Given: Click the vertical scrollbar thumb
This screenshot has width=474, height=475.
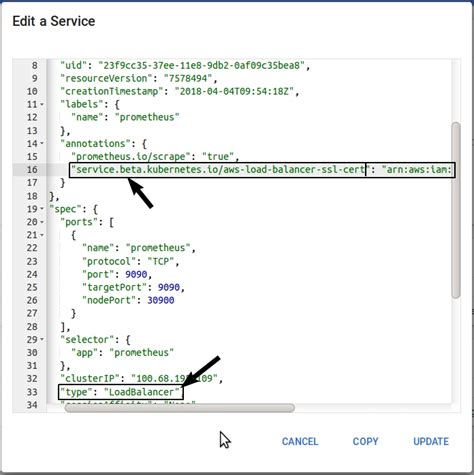Looking at the screenshot, I should (x=456, y=210).
